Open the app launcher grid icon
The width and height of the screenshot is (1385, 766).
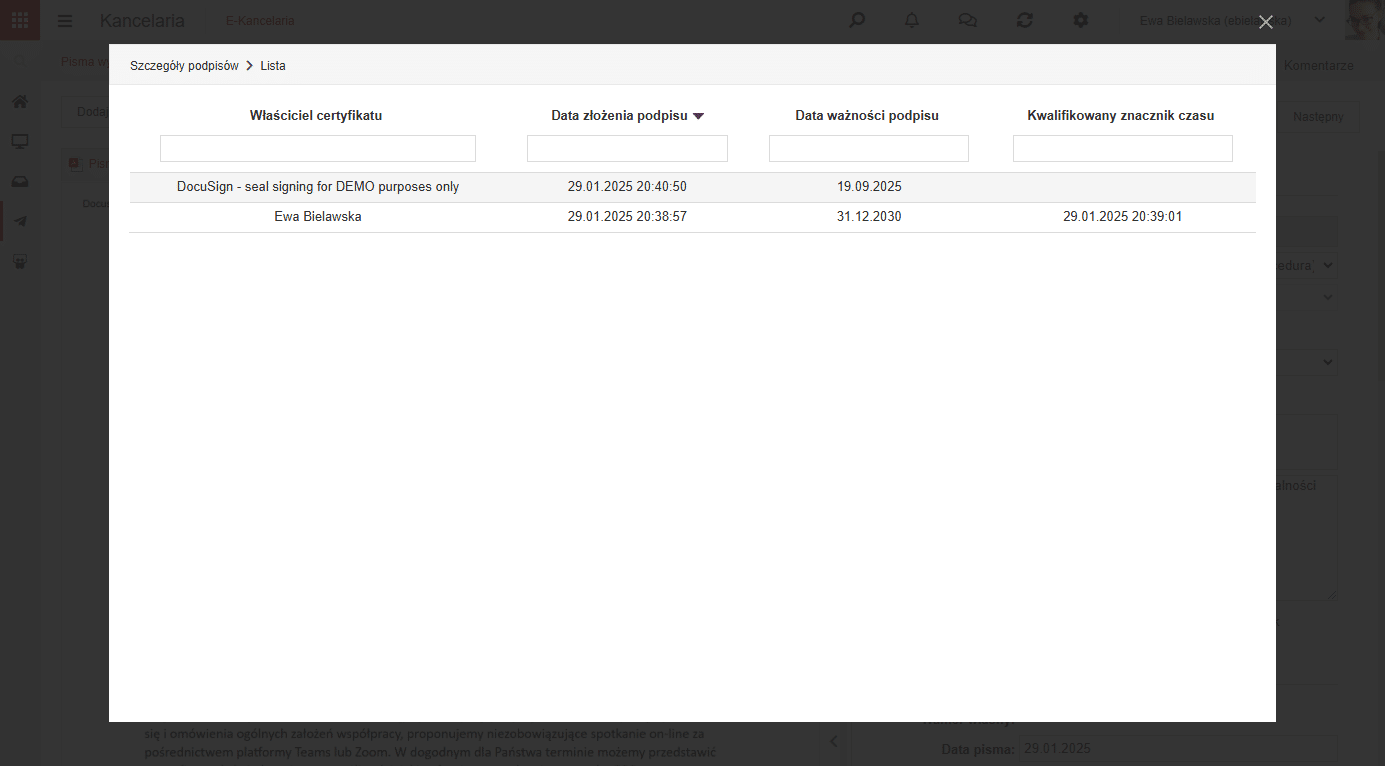coord(20,20)
